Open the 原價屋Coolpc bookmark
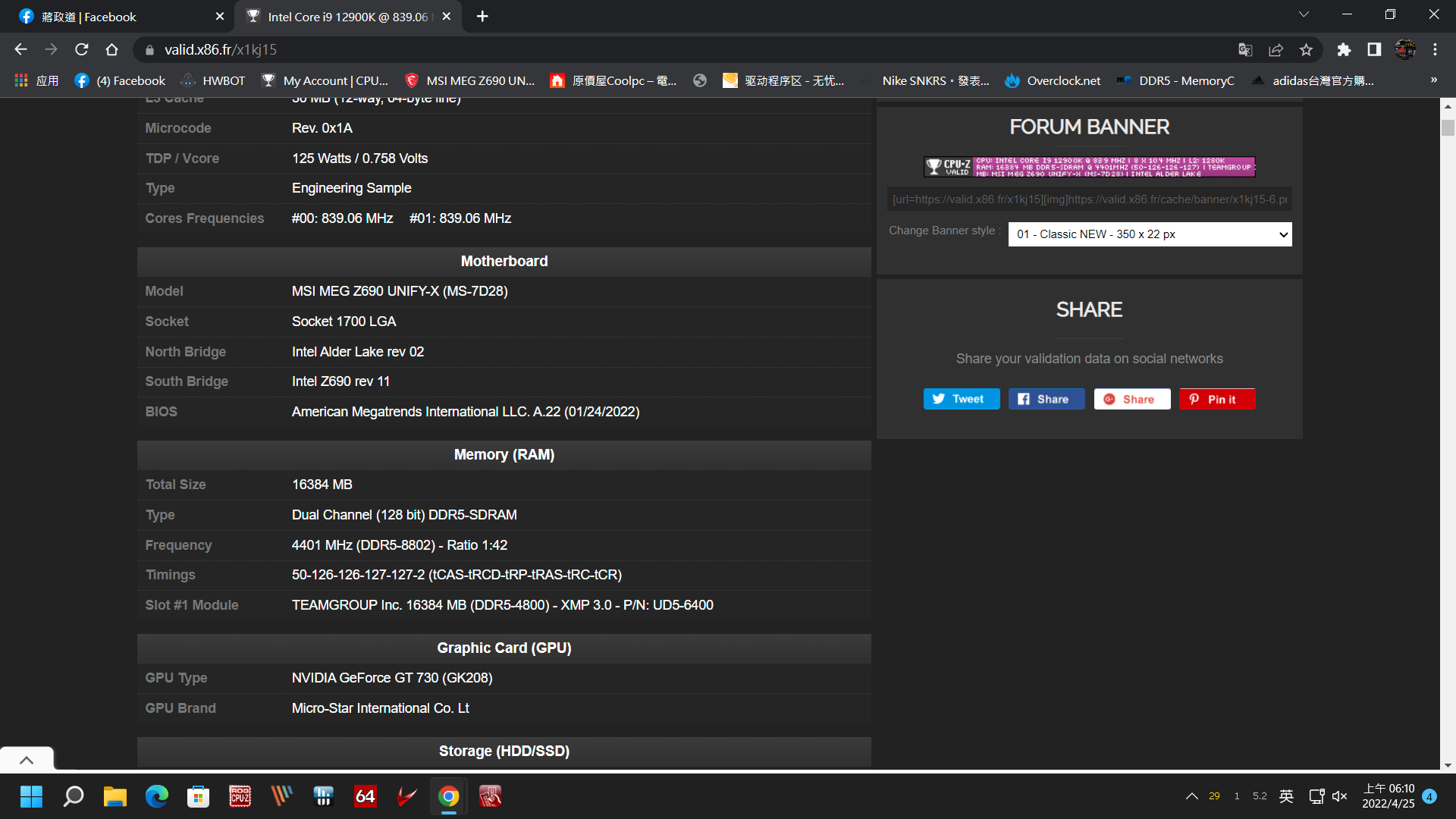Screen dimensions: 1456x819 tap(613, 80)
